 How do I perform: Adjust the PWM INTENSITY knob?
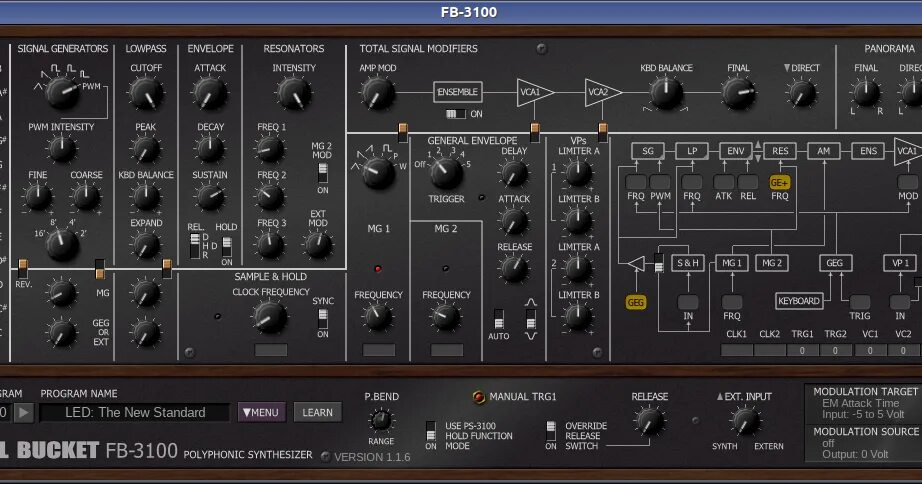pyautogui.click(x=61, y=148)
